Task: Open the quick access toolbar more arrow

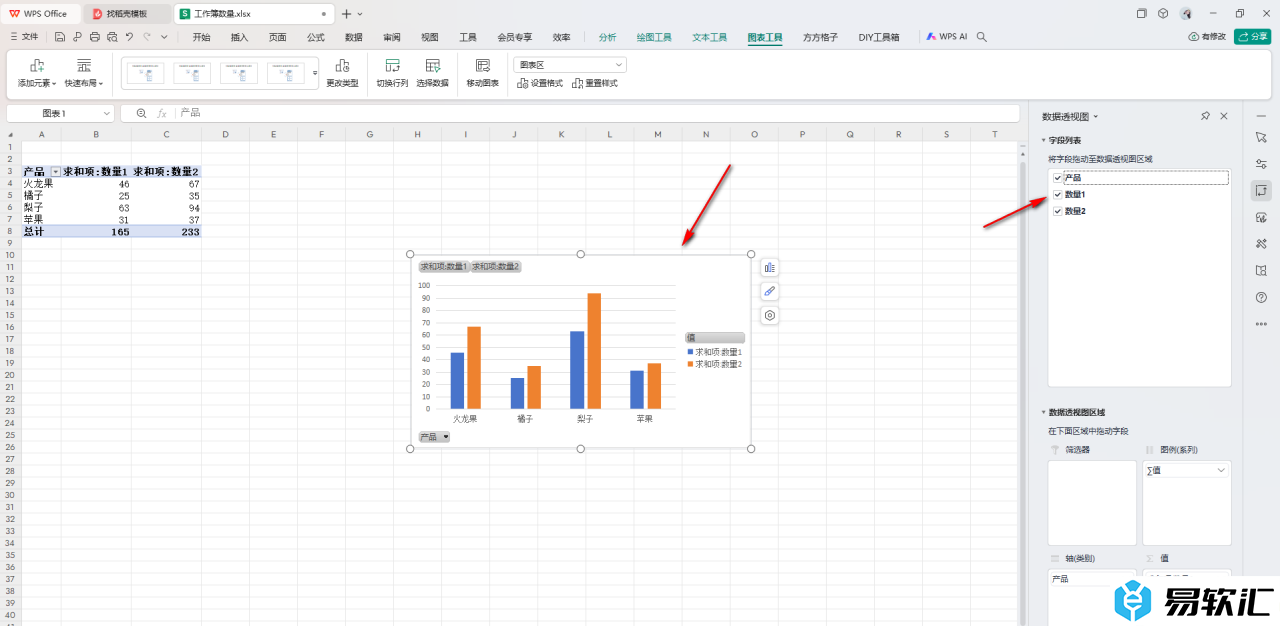Action: point(164,37)
